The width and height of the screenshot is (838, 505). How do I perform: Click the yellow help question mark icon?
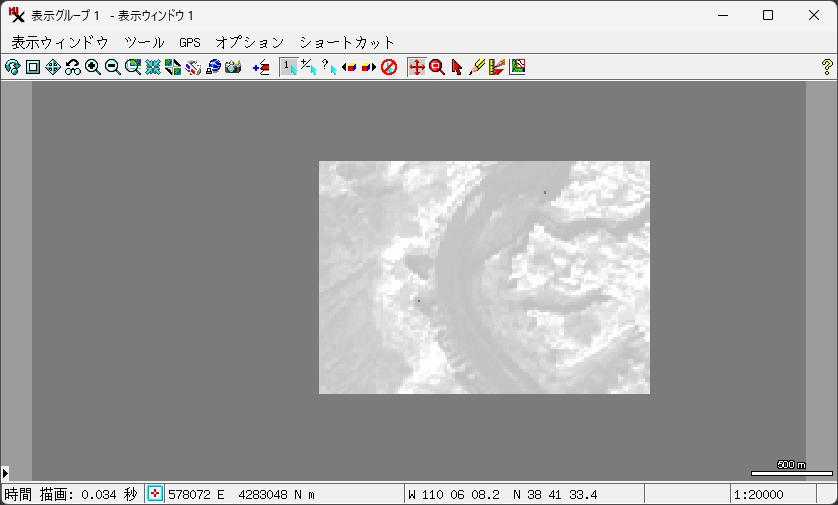coord(827,67)
